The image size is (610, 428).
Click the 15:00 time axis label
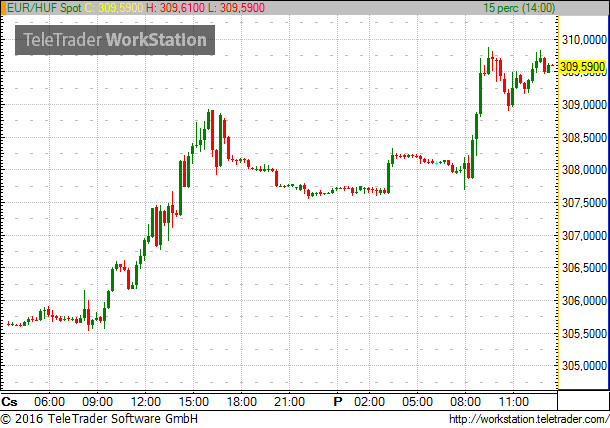coord(193,401)
